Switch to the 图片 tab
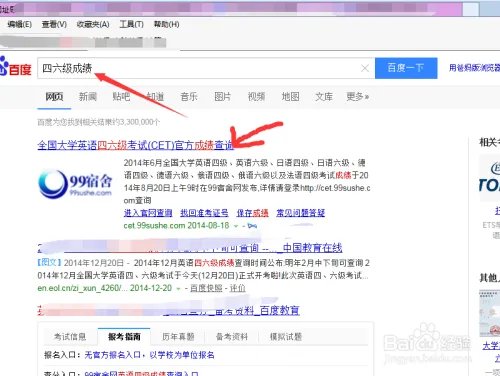Viewport: 500px width, 376px height. [x=222, y=97]
